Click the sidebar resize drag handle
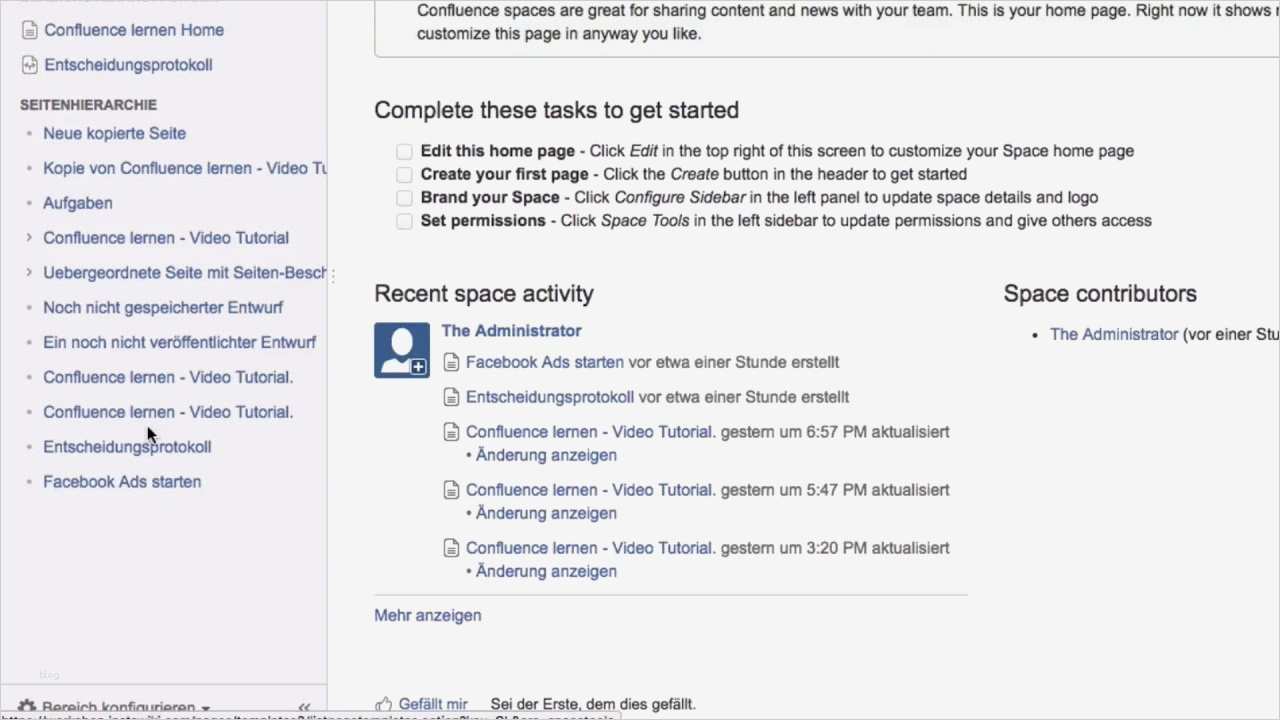This screenshot has width=1280, height=720. point(332,272)
